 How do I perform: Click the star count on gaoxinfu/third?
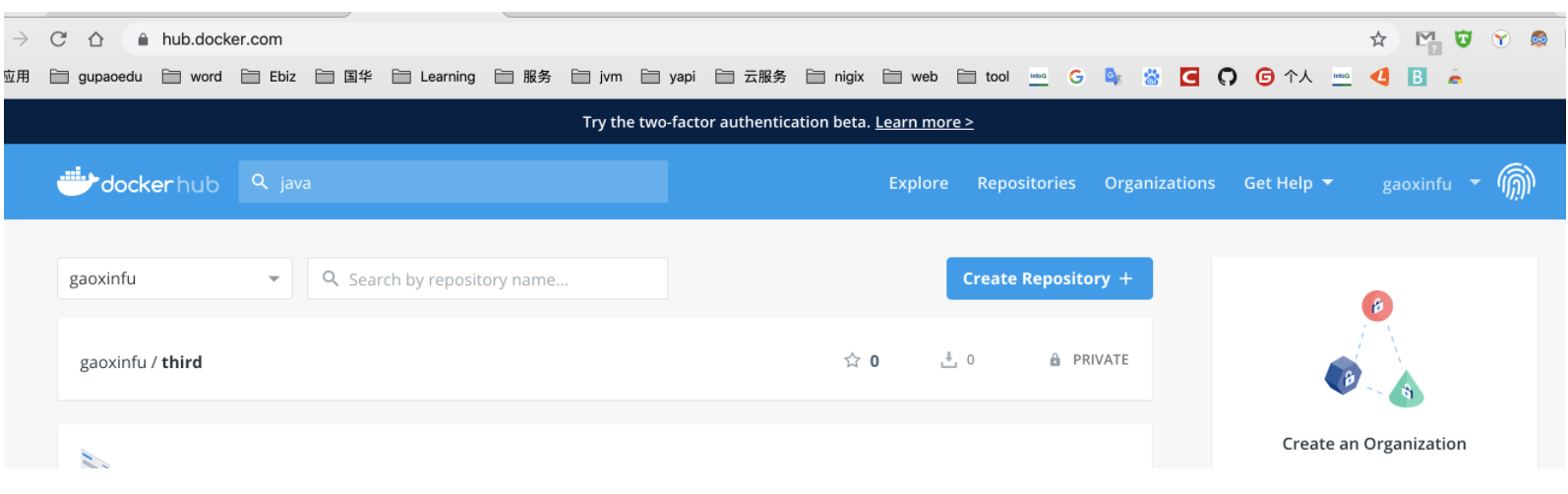tap(862, 360)
